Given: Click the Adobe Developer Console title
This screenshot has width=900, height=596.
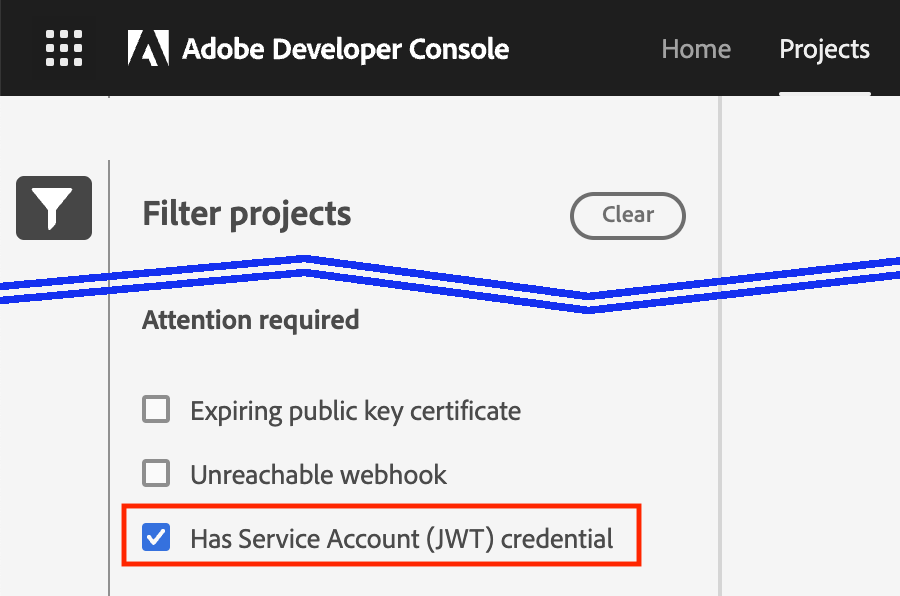Looking at the screenshot, I should pyautogui.click(x=346, y=49).
